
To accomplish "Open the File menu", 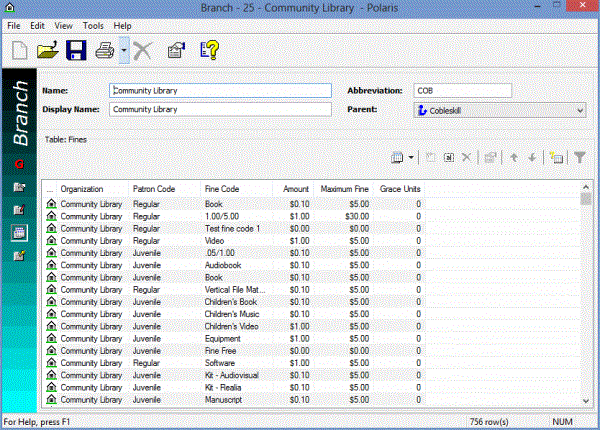I will coord(14,26).
